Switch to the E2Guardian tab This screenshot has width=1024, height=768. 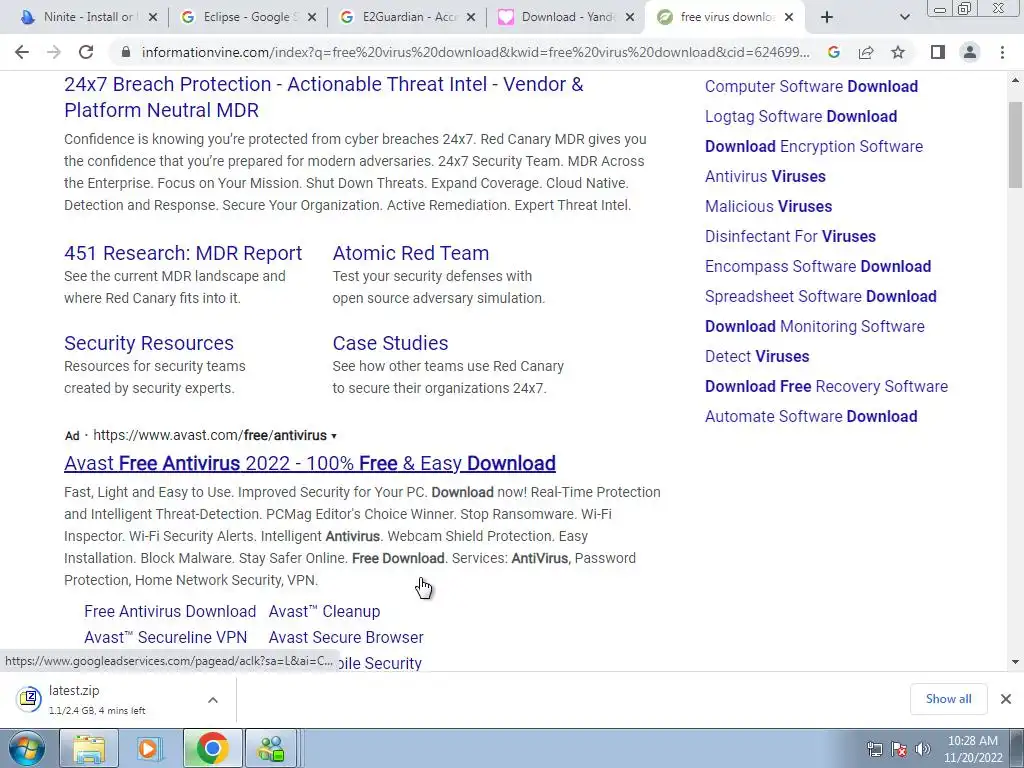click(x=407, y=17)
